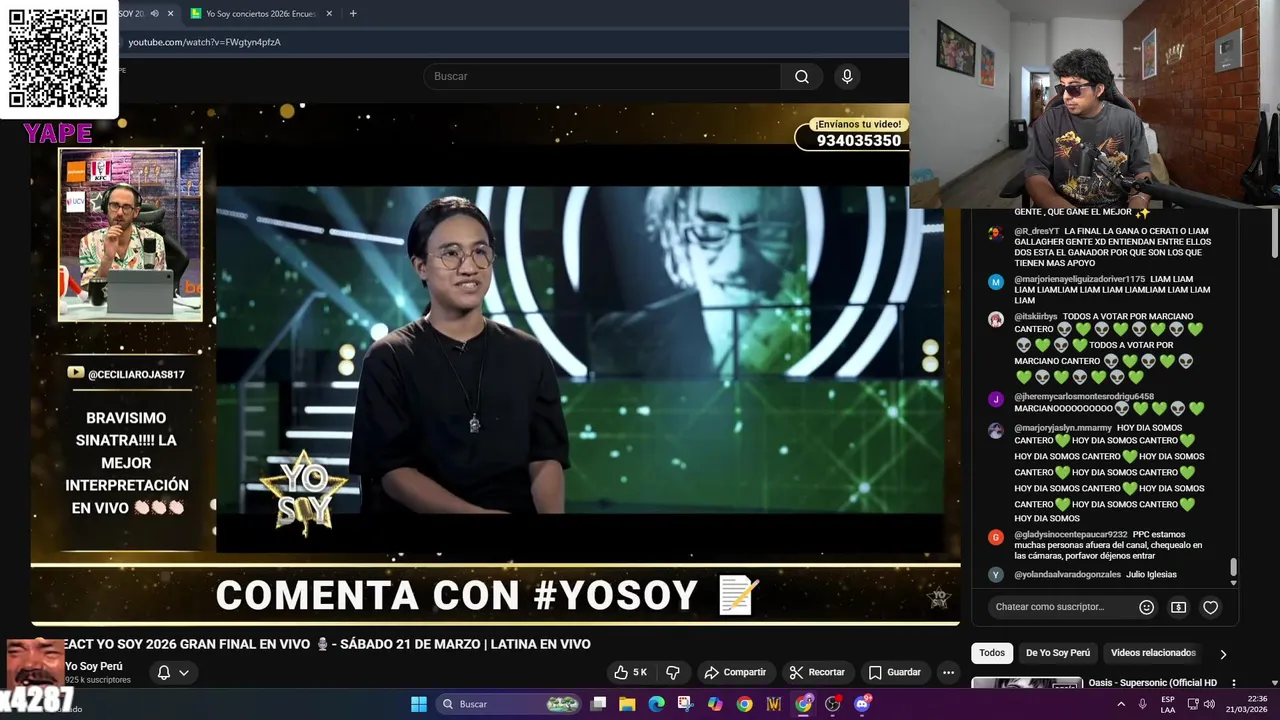Open OBS Studio from taskbar
This screenshot has height=720, width=1280.
(x=832, y=704)
